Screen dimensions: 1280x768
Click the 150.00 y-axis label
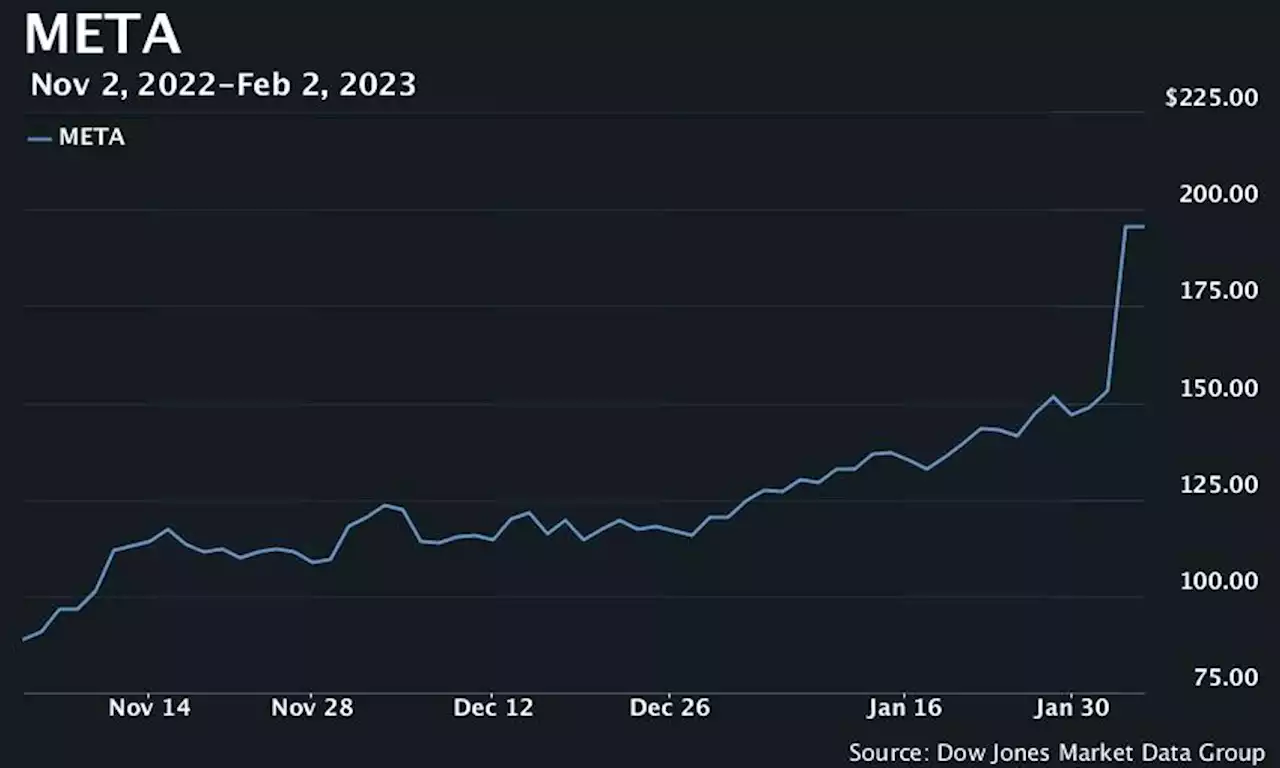click(1218, 388)
